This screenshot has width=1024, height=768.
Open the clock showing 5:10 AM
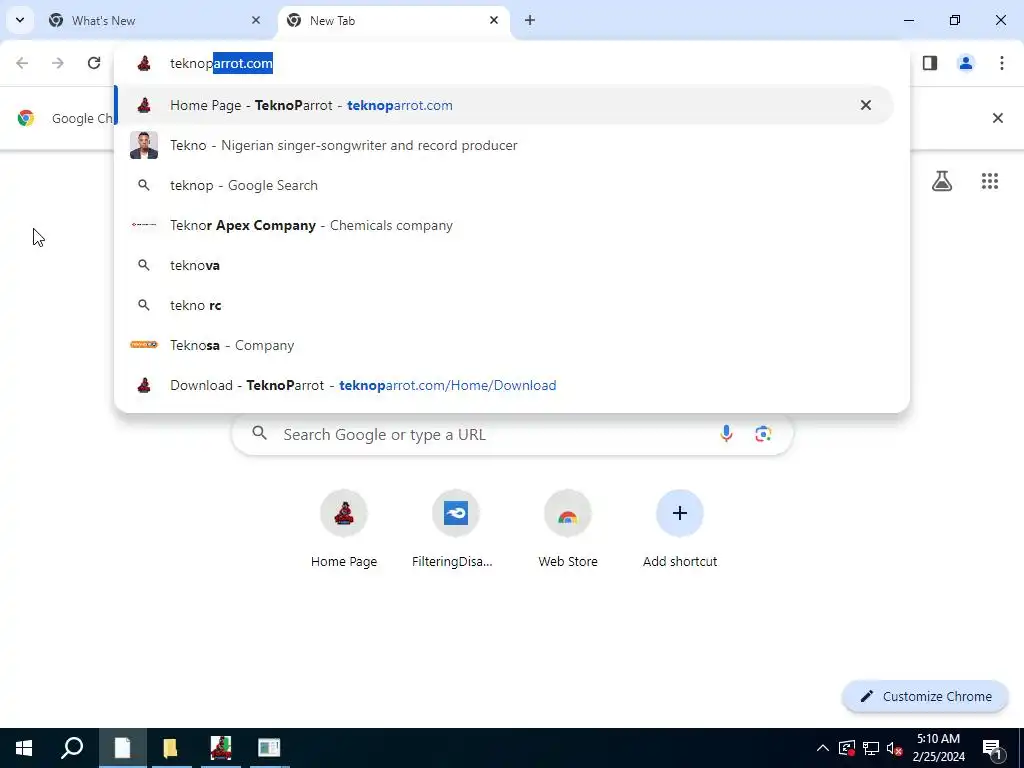938,748
